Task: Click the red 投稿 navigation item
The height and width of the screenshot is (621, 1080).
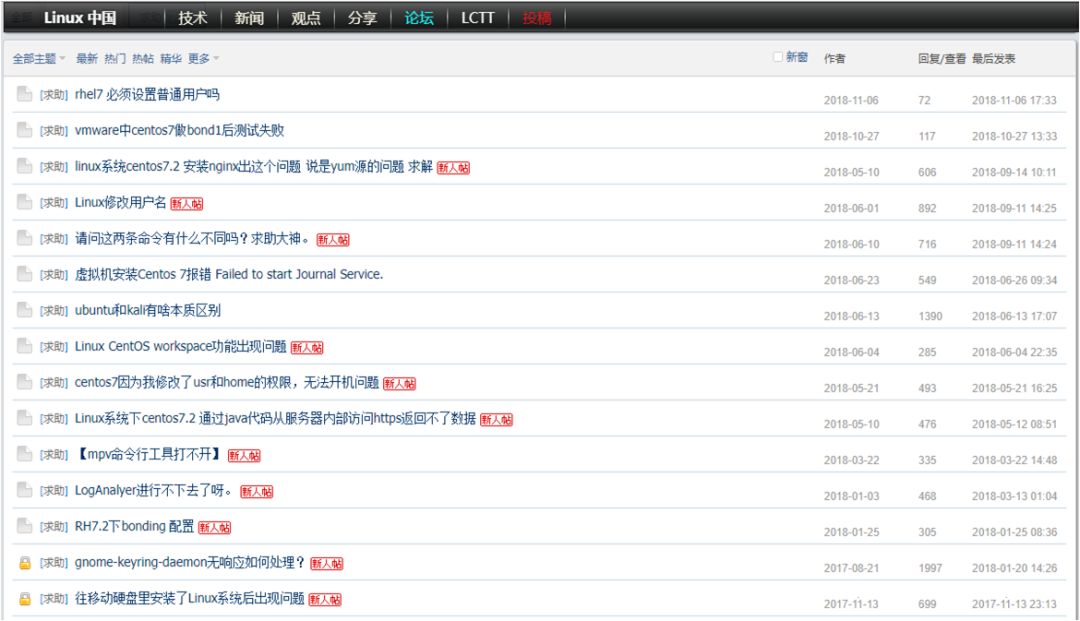Action: (x=537, y=18)
